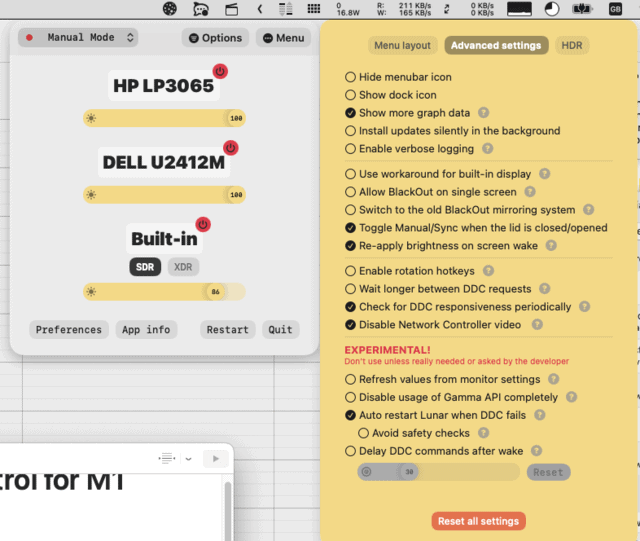This screenshot has width=640, height=541.
Task: Click Reset all settings
Action: (478, 521)
